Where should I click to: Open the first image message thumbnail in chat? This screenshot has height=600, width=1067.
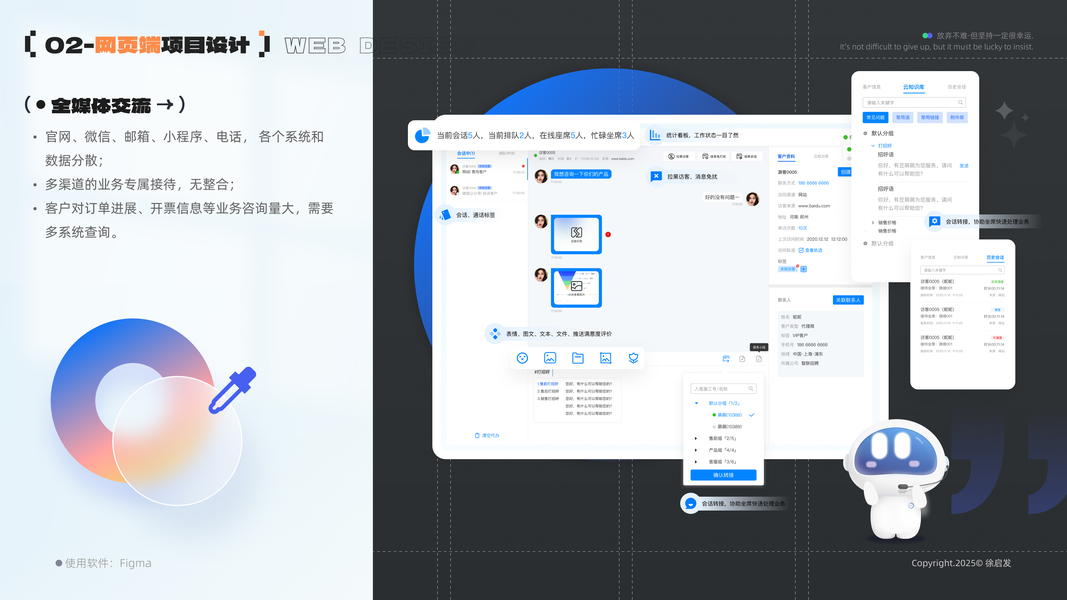pos(576,234)
